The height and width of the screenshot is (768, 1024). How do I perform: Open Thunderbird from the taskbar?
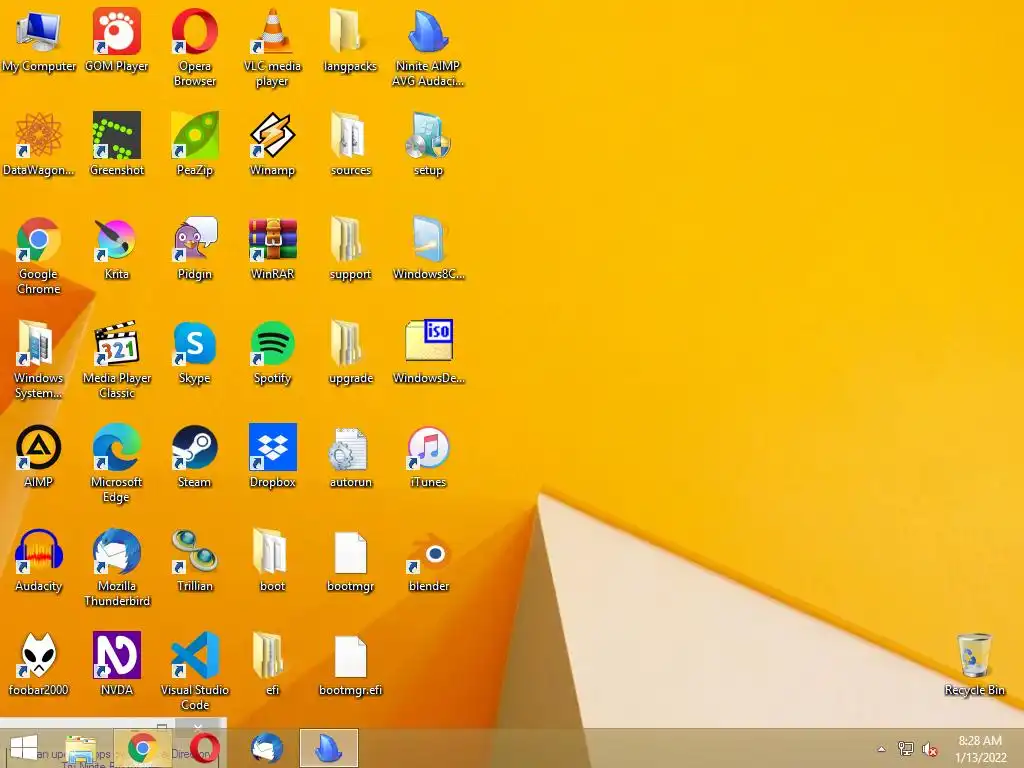pos(267,748)
